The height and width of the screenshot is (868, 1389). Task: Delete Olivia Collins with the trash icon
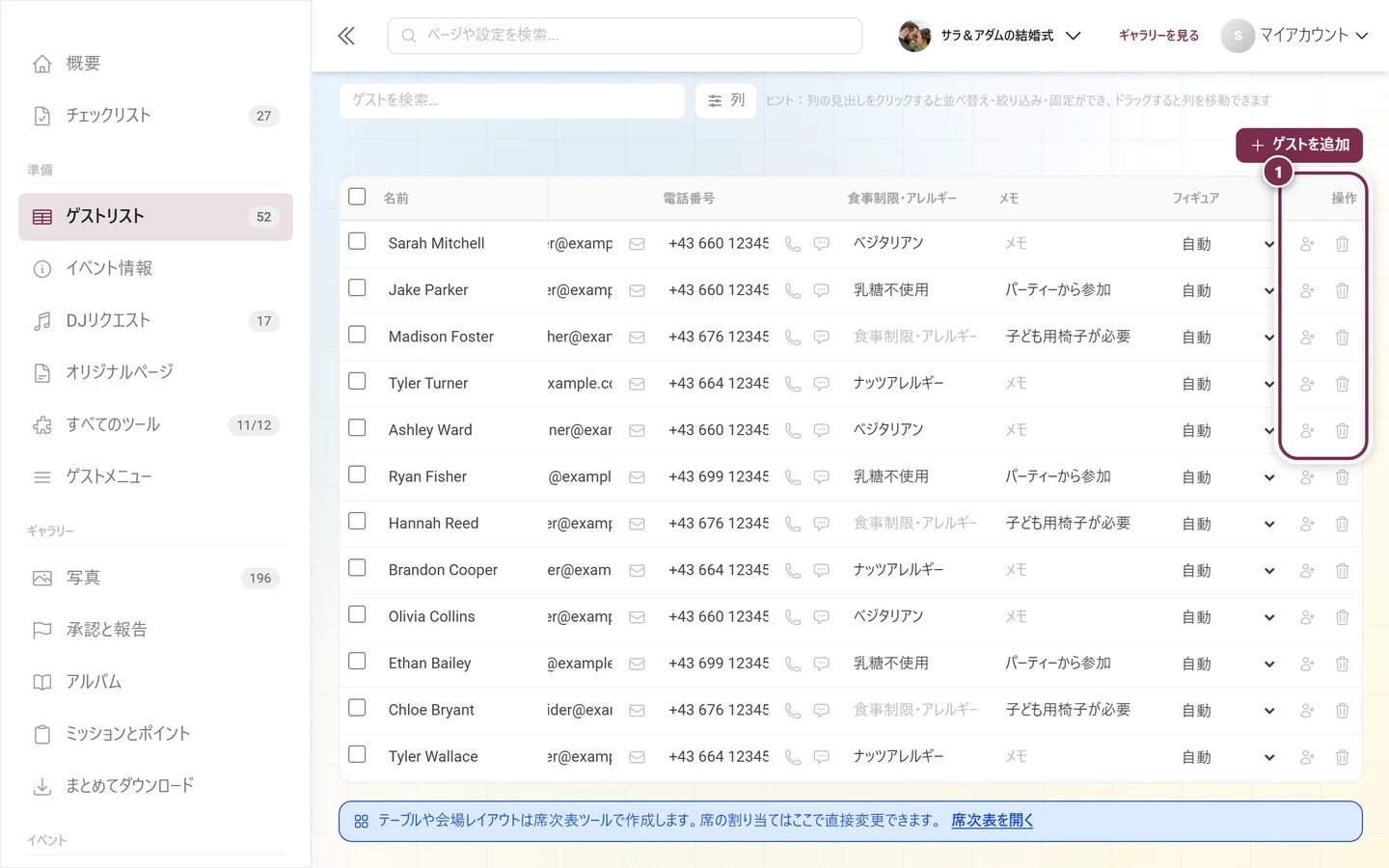tap(1342, 617)
